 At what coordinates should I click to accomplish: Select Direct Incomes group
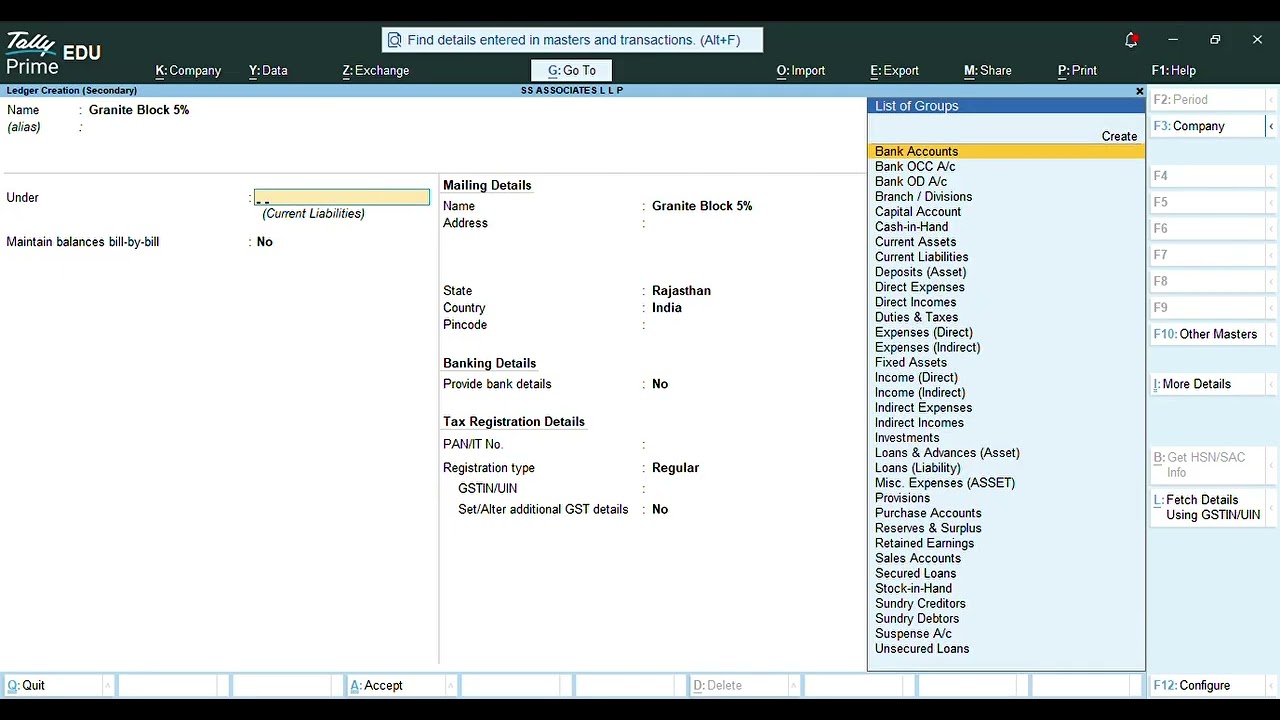pos(1006,302)
